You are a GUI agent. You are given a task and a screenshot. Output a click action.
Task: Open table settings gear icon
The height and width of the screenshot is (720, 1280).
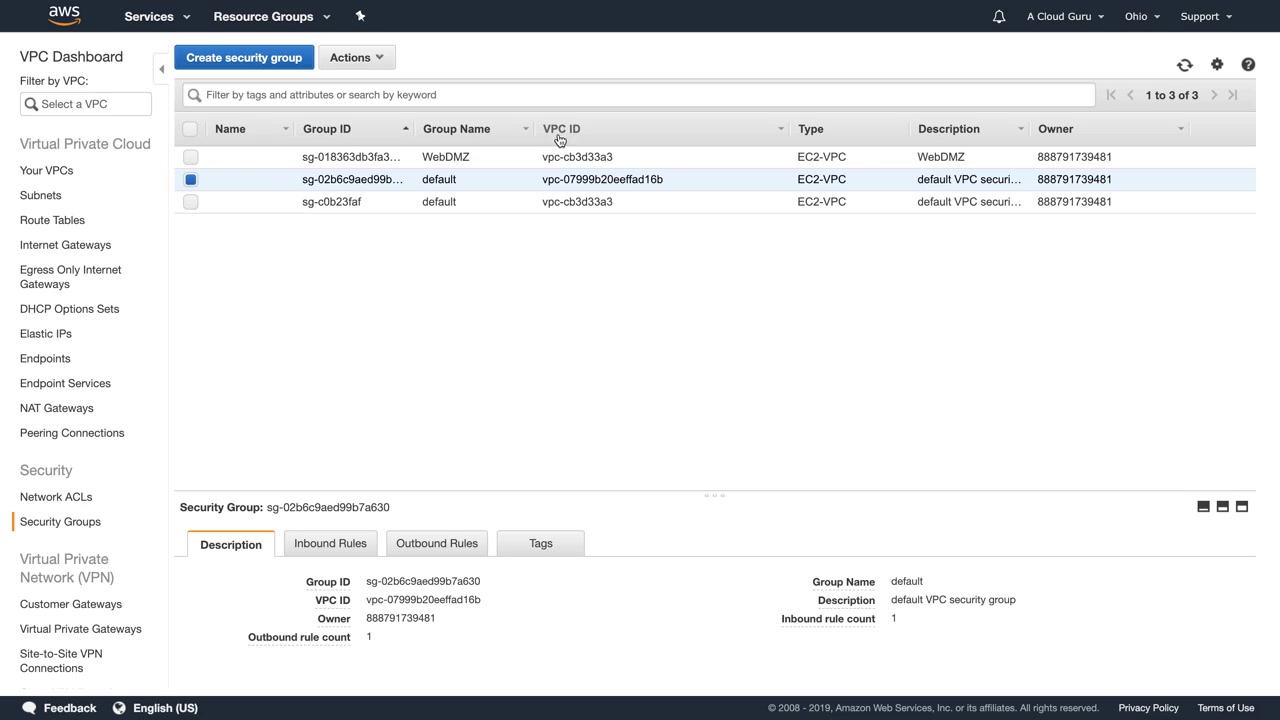[x=1217, y=65]
